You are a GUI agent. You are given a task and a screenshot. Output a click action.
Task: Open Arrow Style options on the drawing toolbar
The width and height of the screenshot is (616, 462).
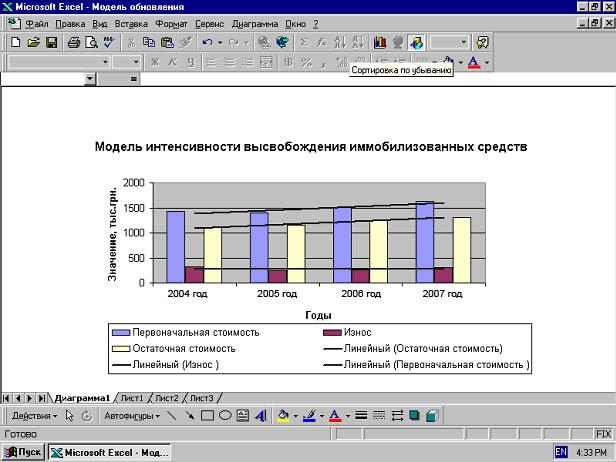coord(397,416)
